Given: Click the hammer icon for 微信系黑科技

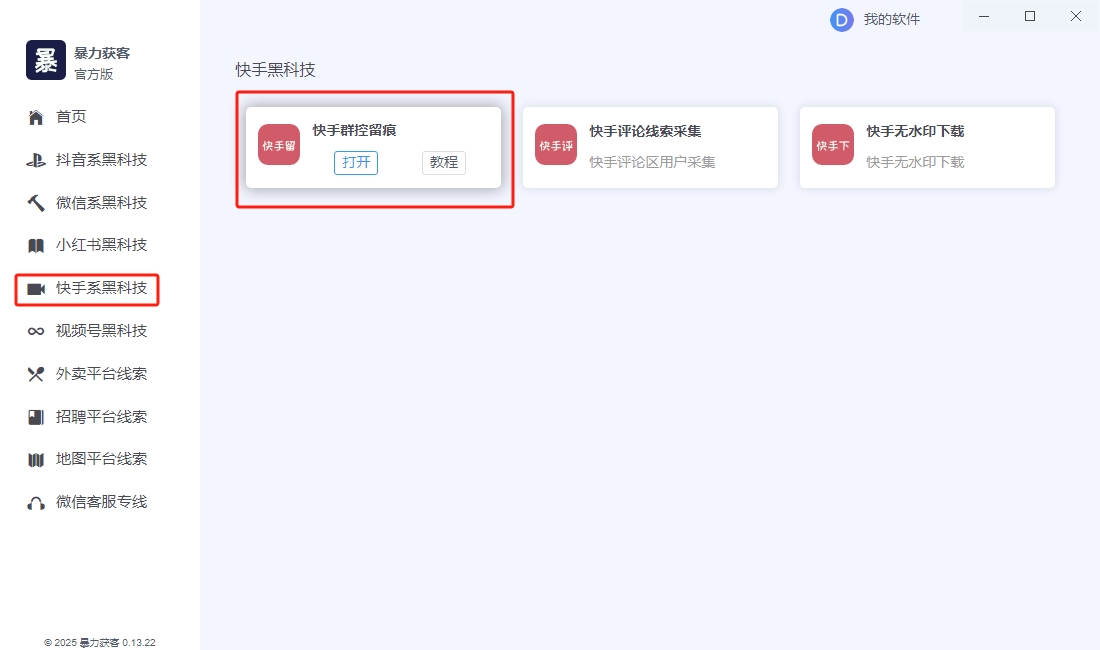Looking at the screenshot, I should 36,203.
